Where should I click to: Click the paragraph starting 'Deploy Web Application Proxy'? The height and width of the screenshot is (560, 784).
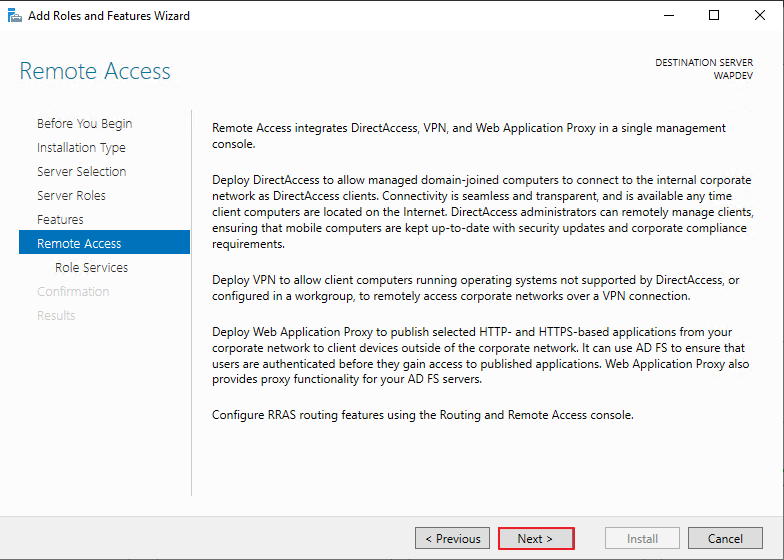coord(480,356)
